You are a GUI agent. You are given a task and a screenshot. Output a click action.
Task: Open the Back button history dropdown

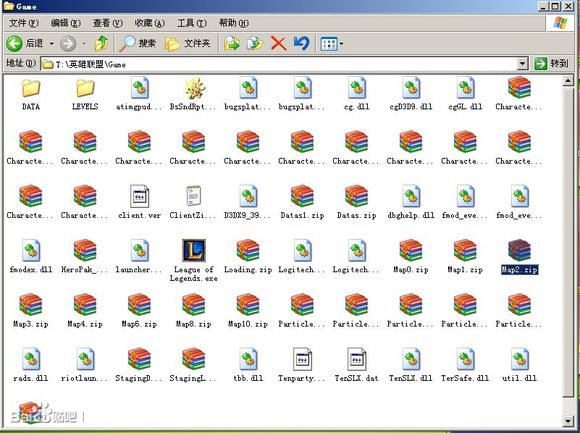point(51,44)
